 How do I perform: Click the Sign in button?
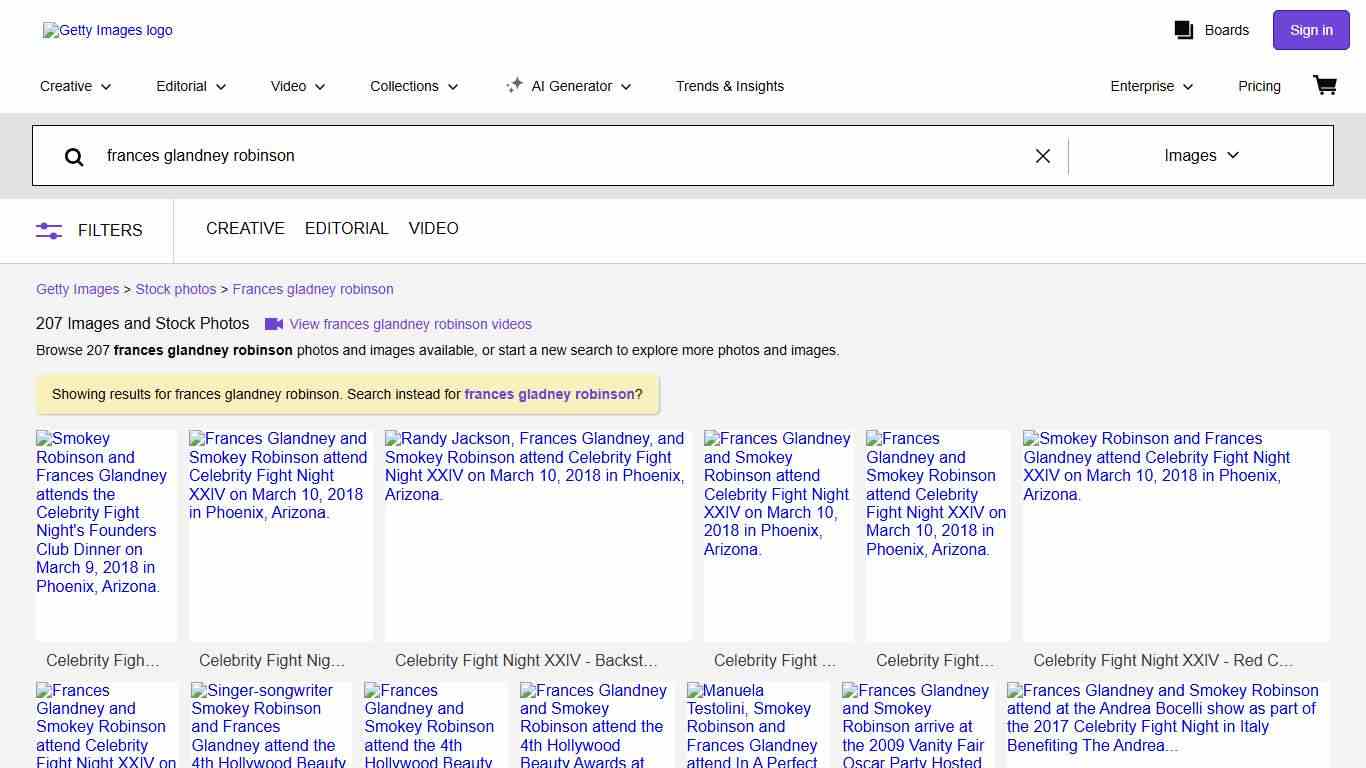coord(1311,30)
